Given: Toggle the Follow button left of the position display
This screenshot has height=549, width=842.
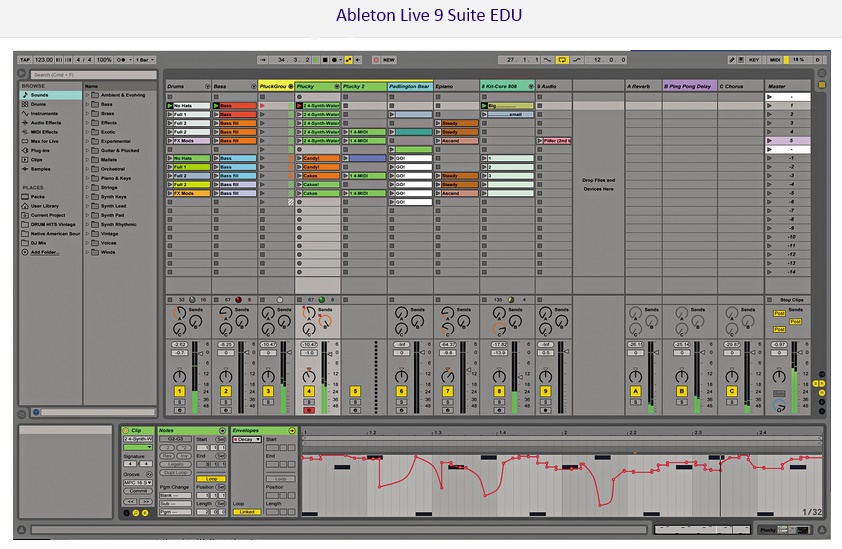Looking at the screenshot, I should [263, 60].
